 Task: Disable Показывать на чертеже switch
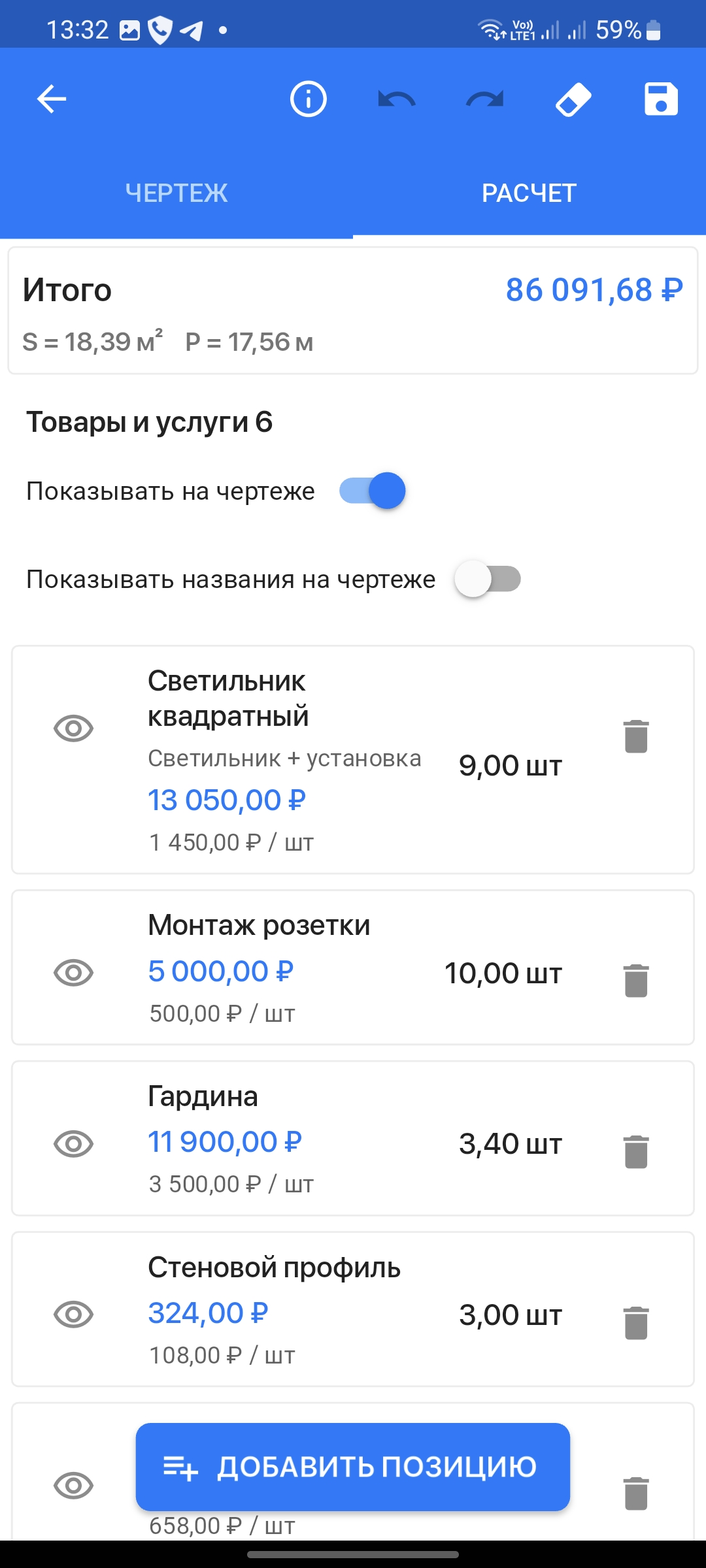point(373,491)
